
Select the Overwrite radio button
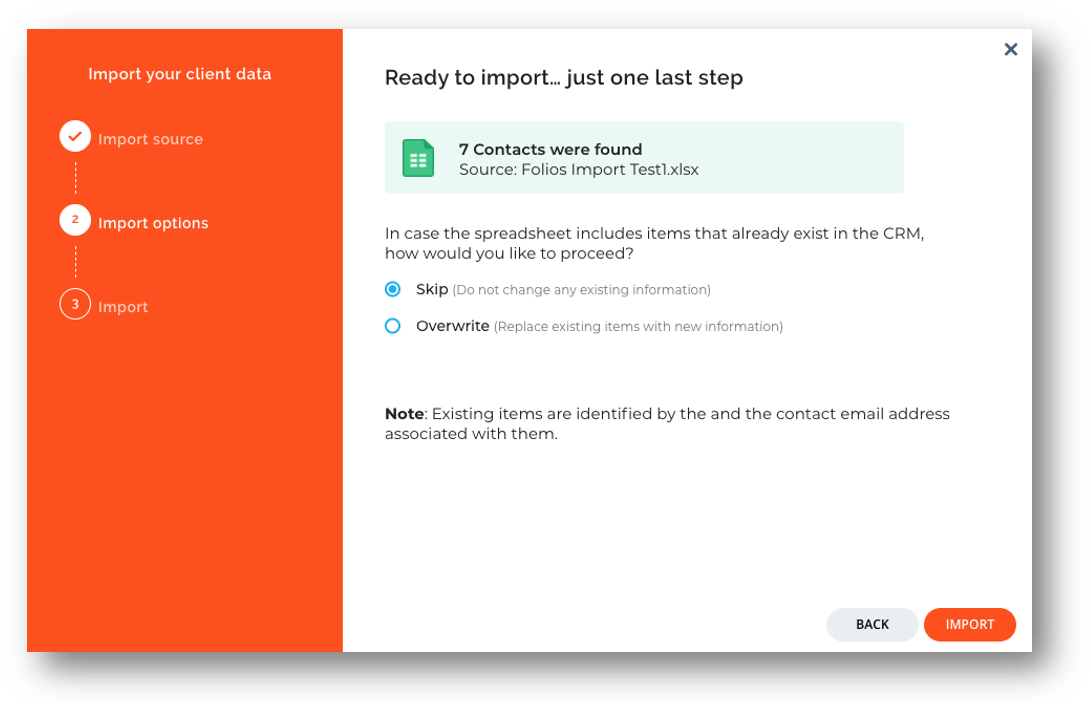[393, 326]
